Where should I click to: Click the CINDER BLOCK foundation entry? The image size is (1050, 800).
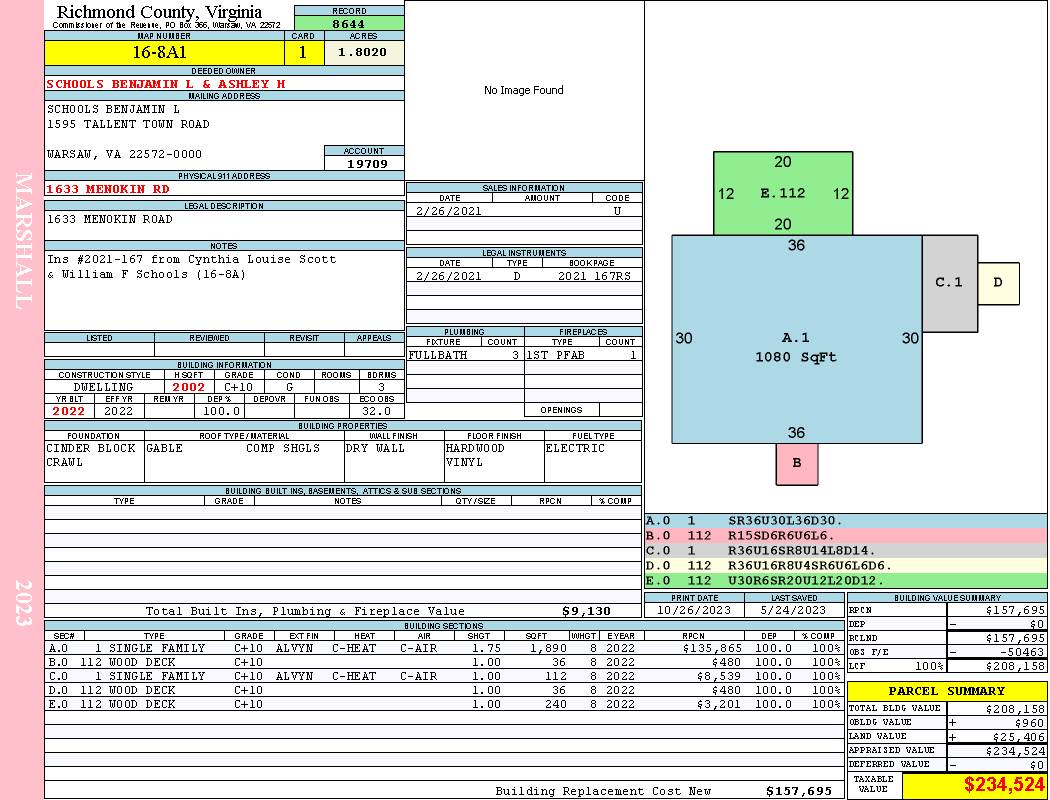click(x=91, y=448)
